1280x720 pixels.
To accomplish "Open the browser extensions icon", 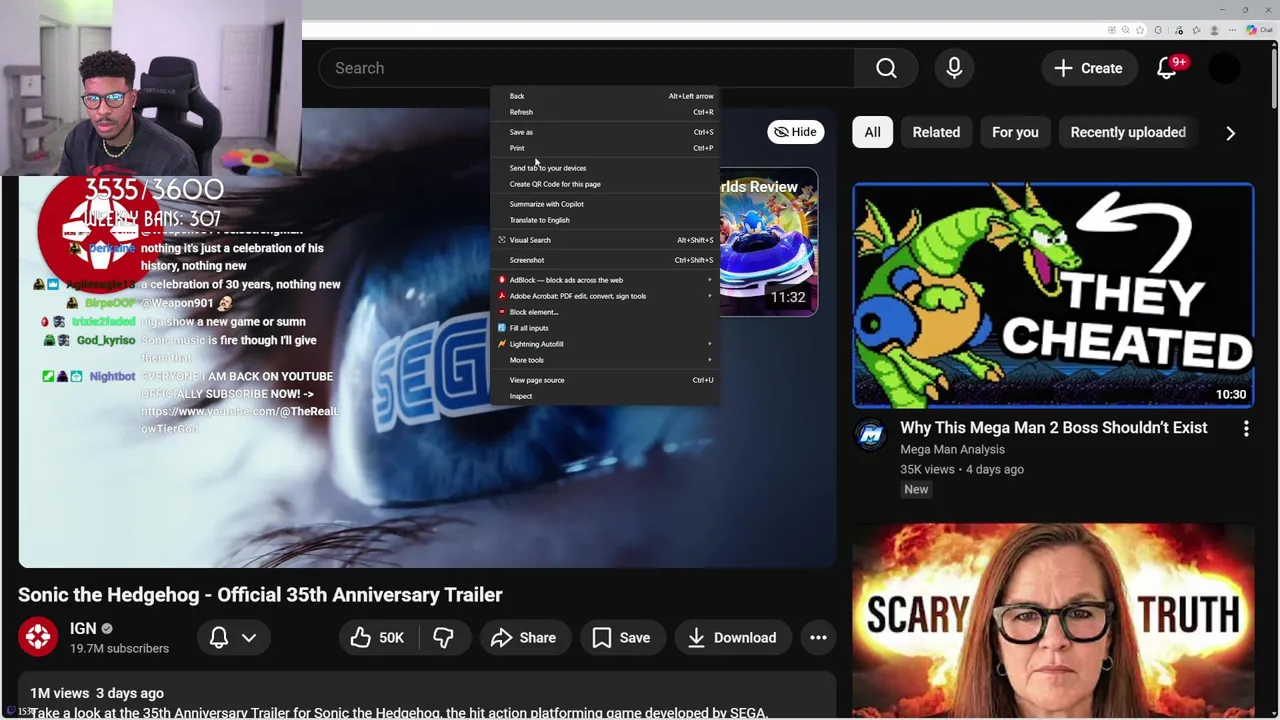I will (1158, 30).
